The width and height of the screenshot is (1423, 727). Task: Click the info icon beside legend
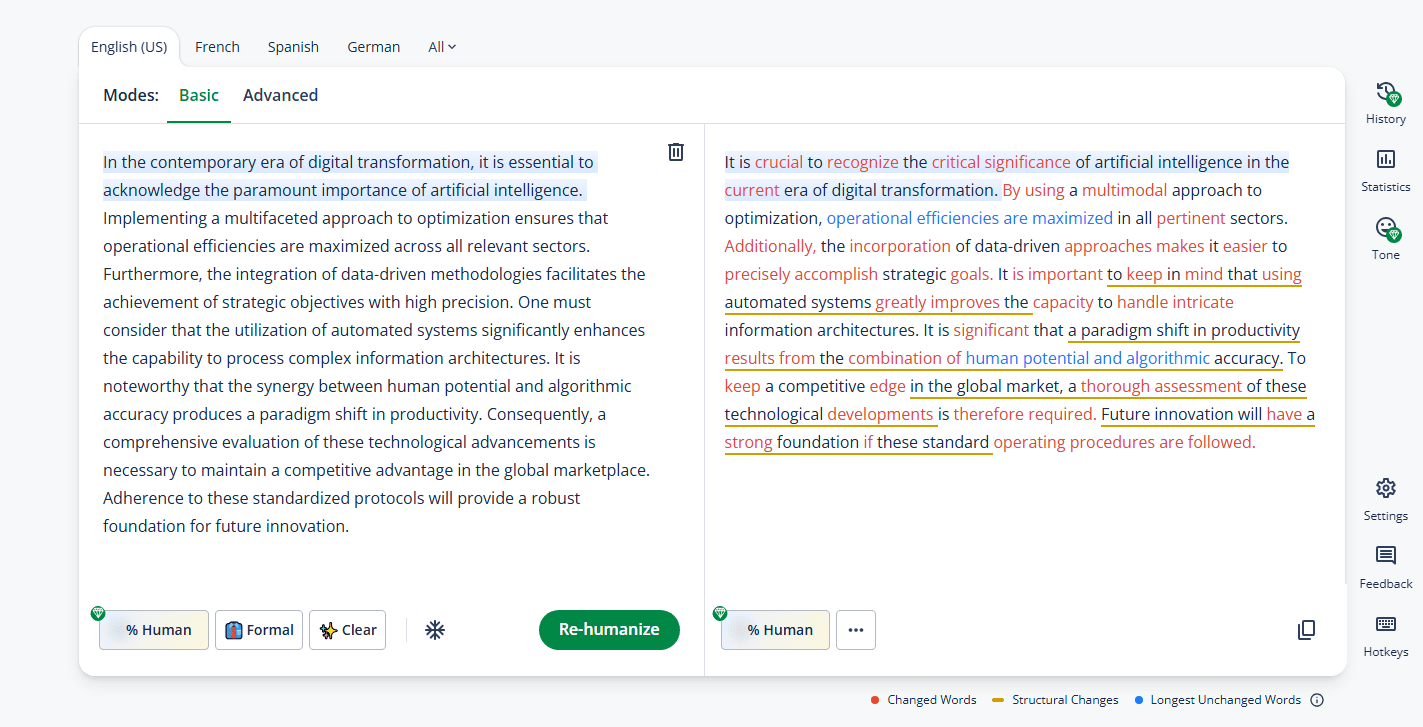(1317, 700)
